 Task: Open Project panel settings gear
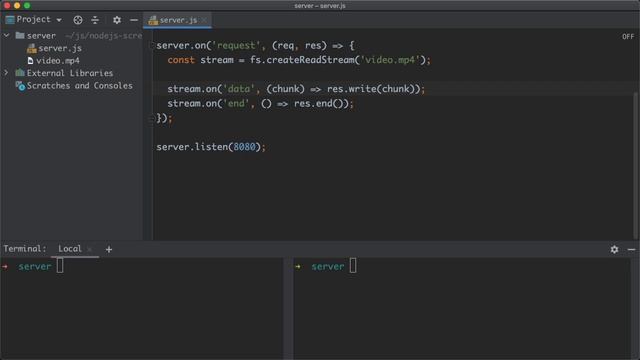point(117,20)
